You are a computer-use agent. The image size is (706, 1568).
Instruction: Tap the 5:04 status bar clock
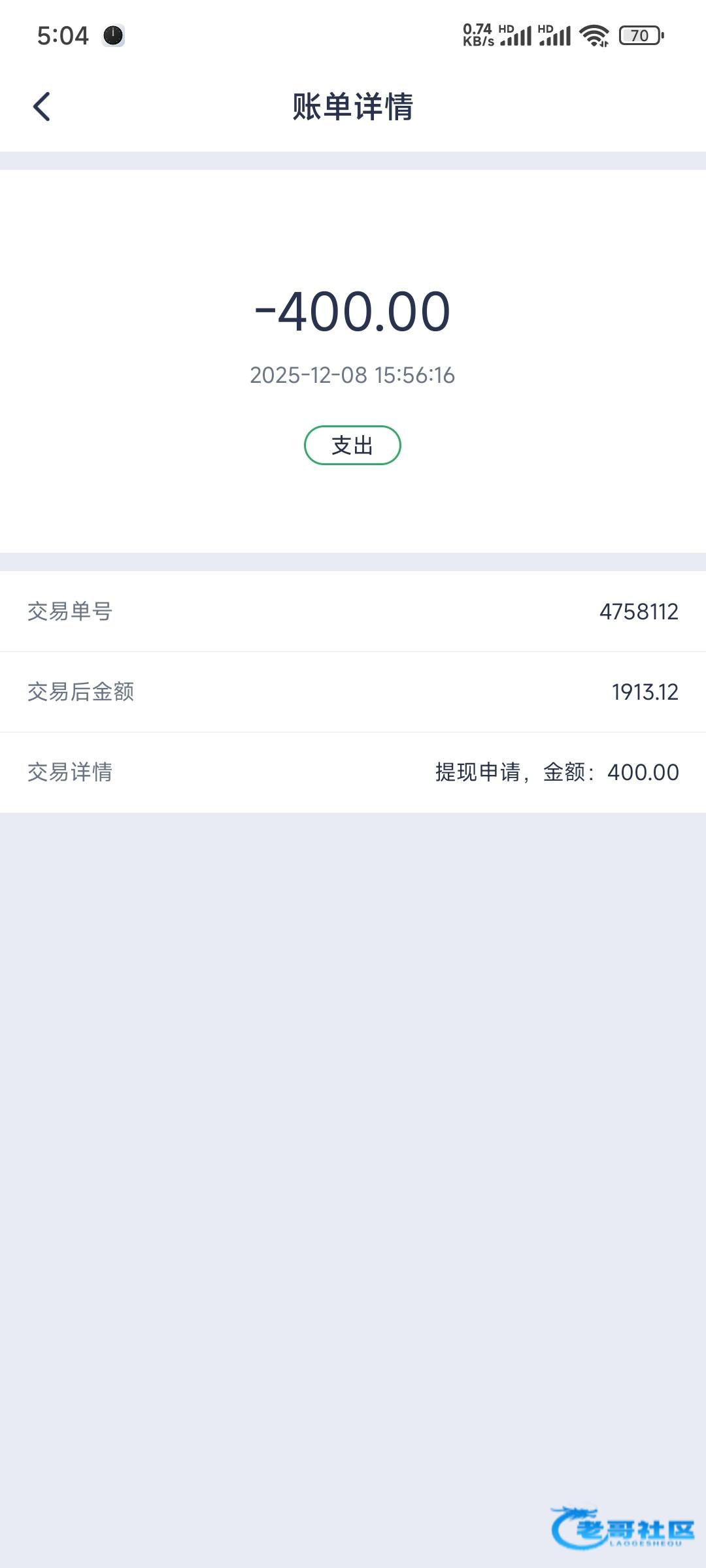click(x=63, y=35)
